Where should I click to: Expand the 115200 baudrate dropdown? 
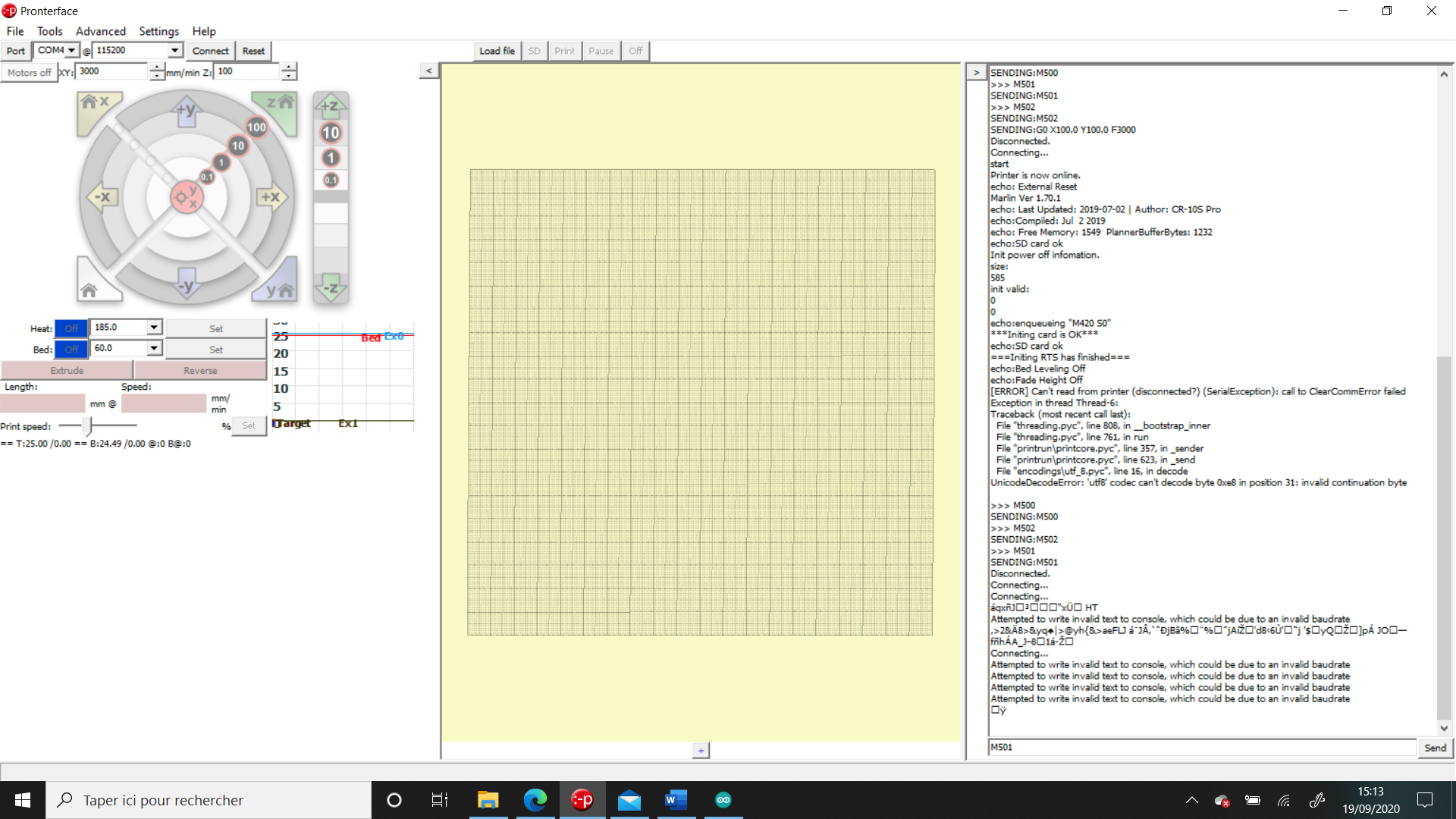click(x=138, y=50)
